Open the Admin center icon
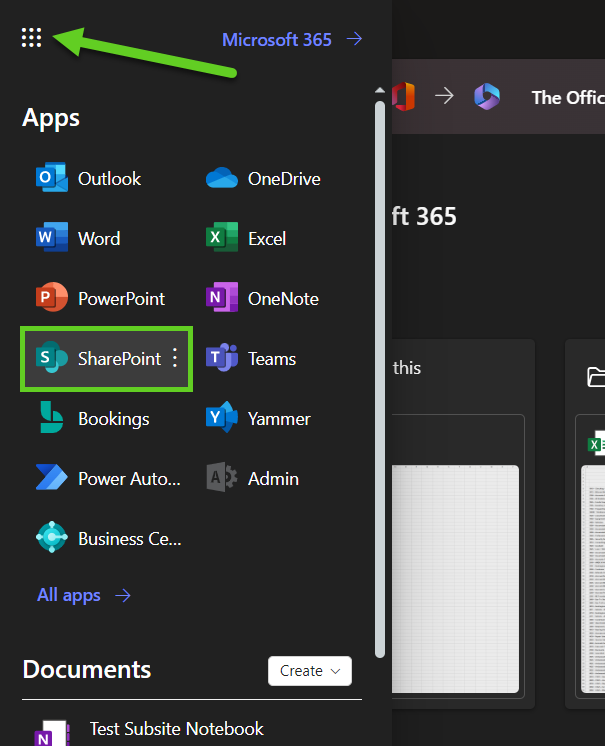 coord(222,477)
